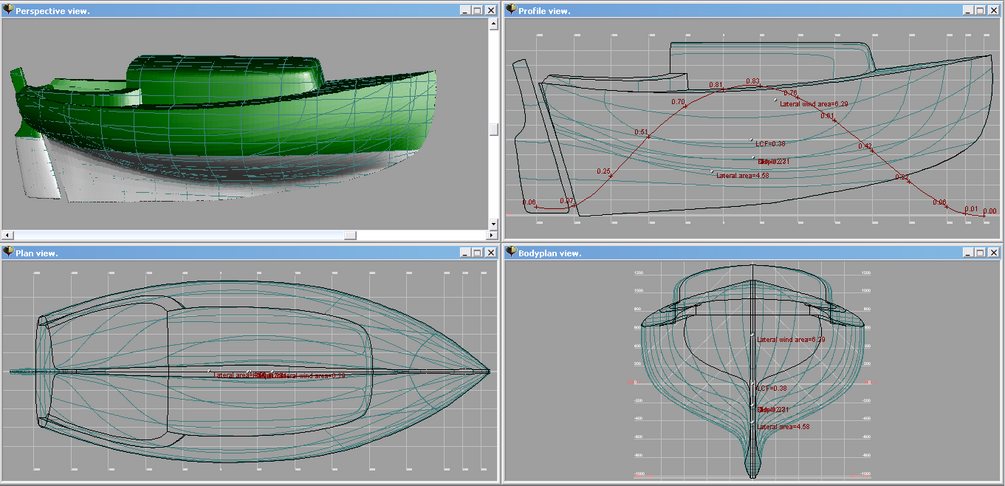1005x486 pixels.
Task: Click the Plan view window icon
Action: pos(8,253)
